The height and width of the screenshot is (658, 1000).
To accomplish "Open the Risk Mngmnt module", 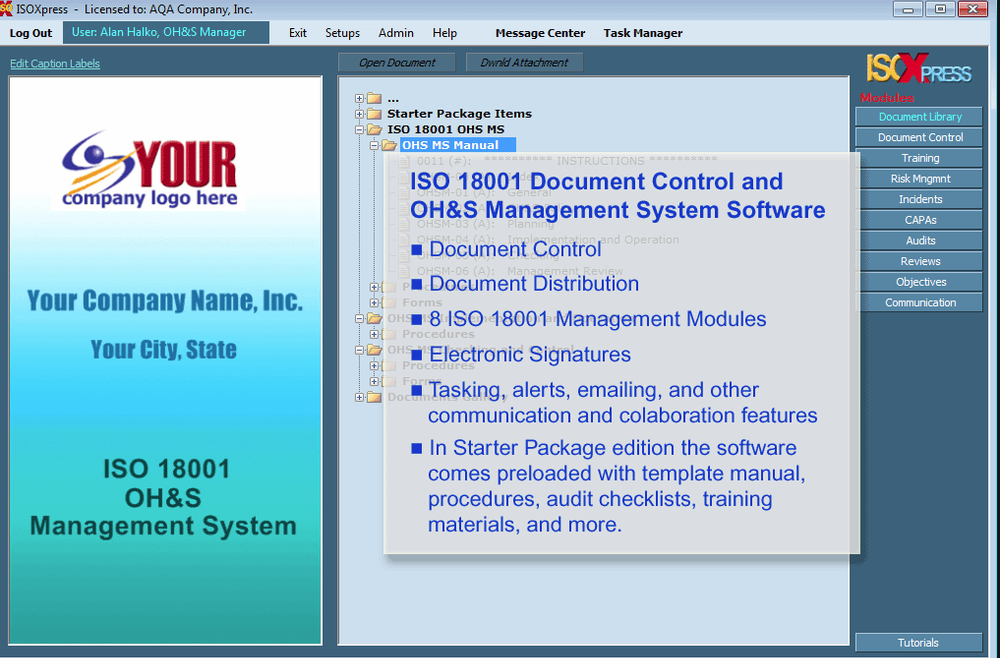I will point(919,179).
